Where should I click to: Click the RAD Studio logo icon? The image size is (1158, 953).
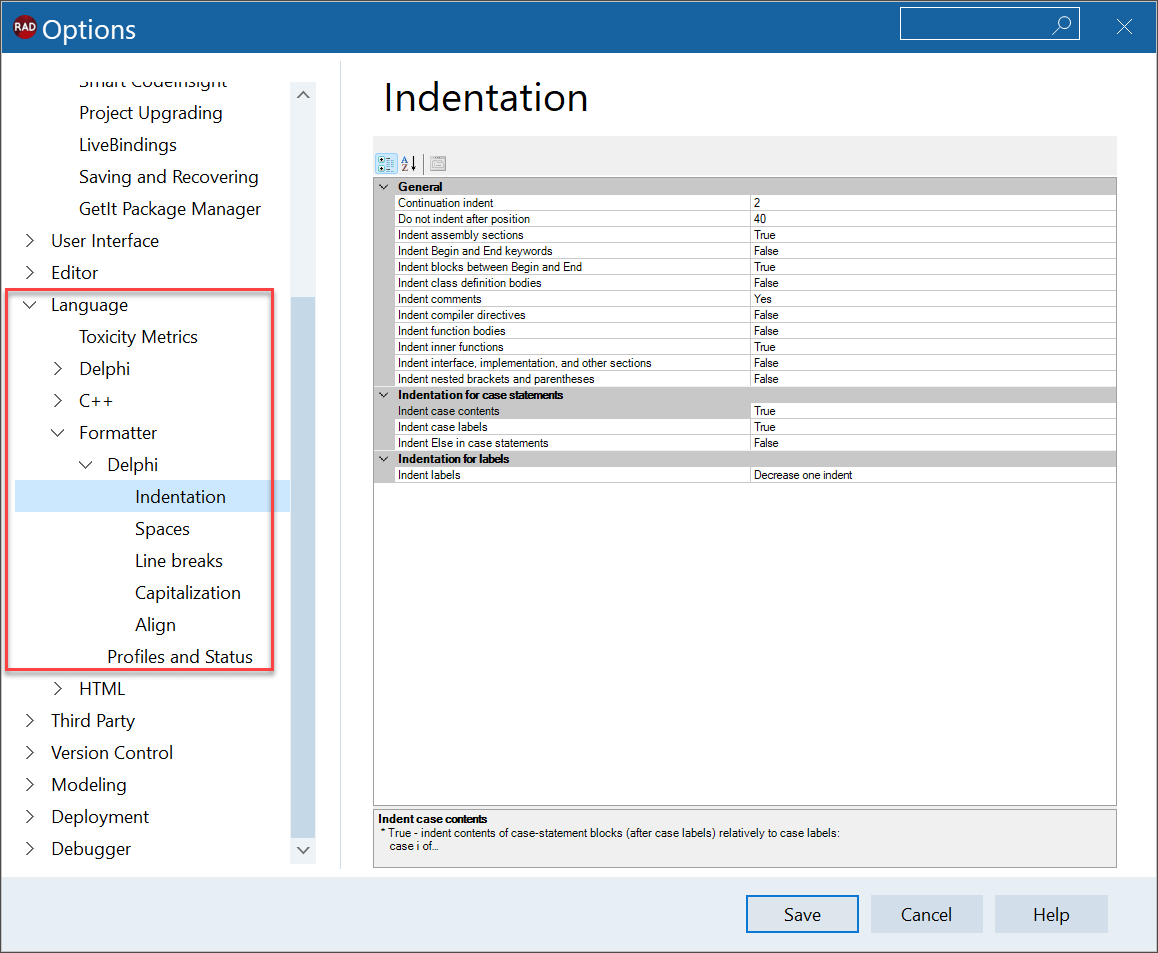[24, 29]
